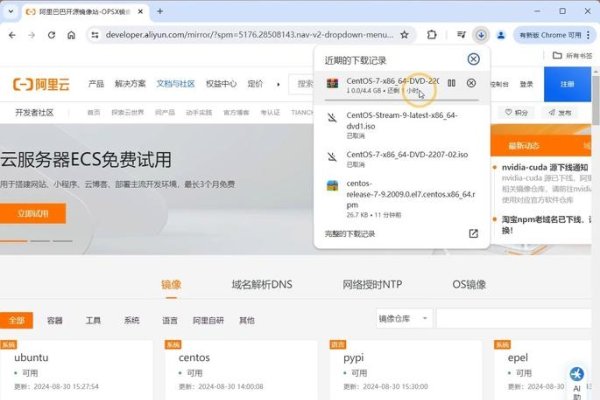
Task: Open the epel mirror card
Action: (x=543, y=370)
